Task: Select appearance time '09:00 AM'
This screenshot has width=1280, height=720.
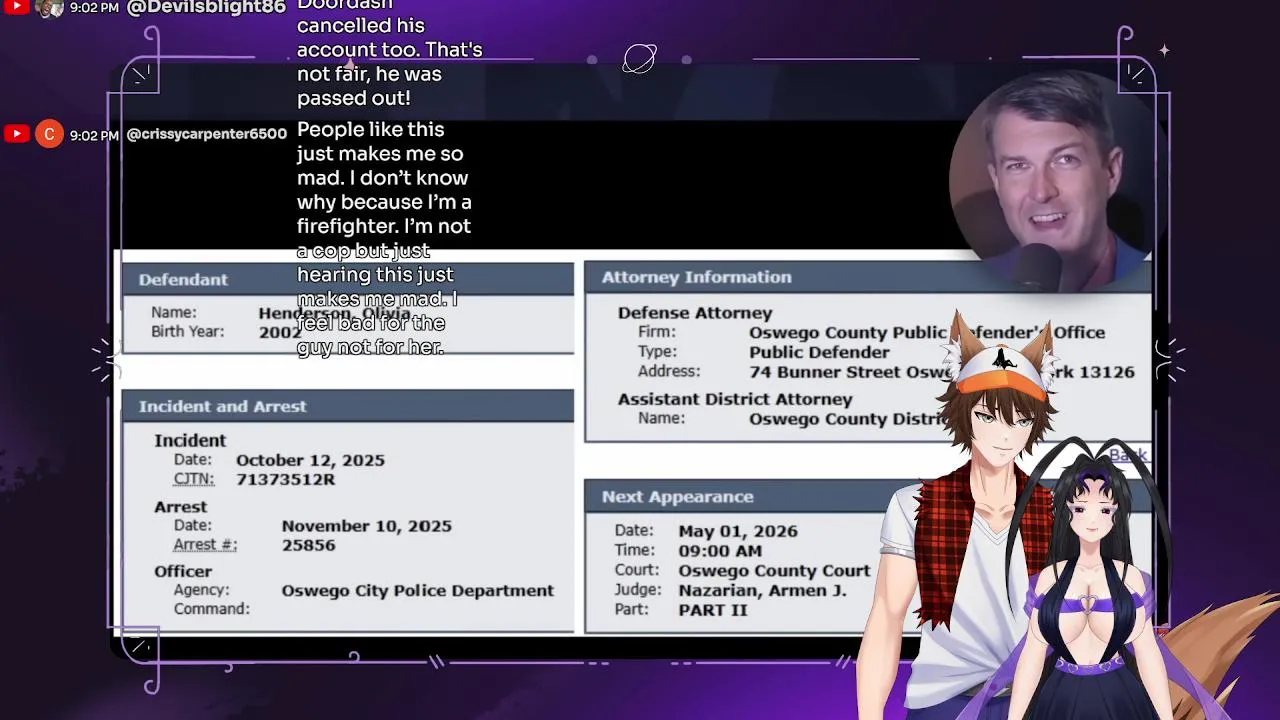Action: pyautogui.click(x=720, y=551)
